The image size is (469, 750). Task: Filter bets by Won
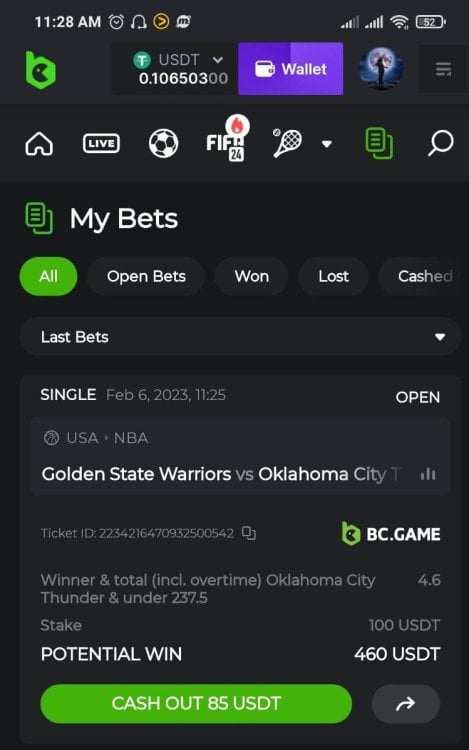tap(251, 276)
